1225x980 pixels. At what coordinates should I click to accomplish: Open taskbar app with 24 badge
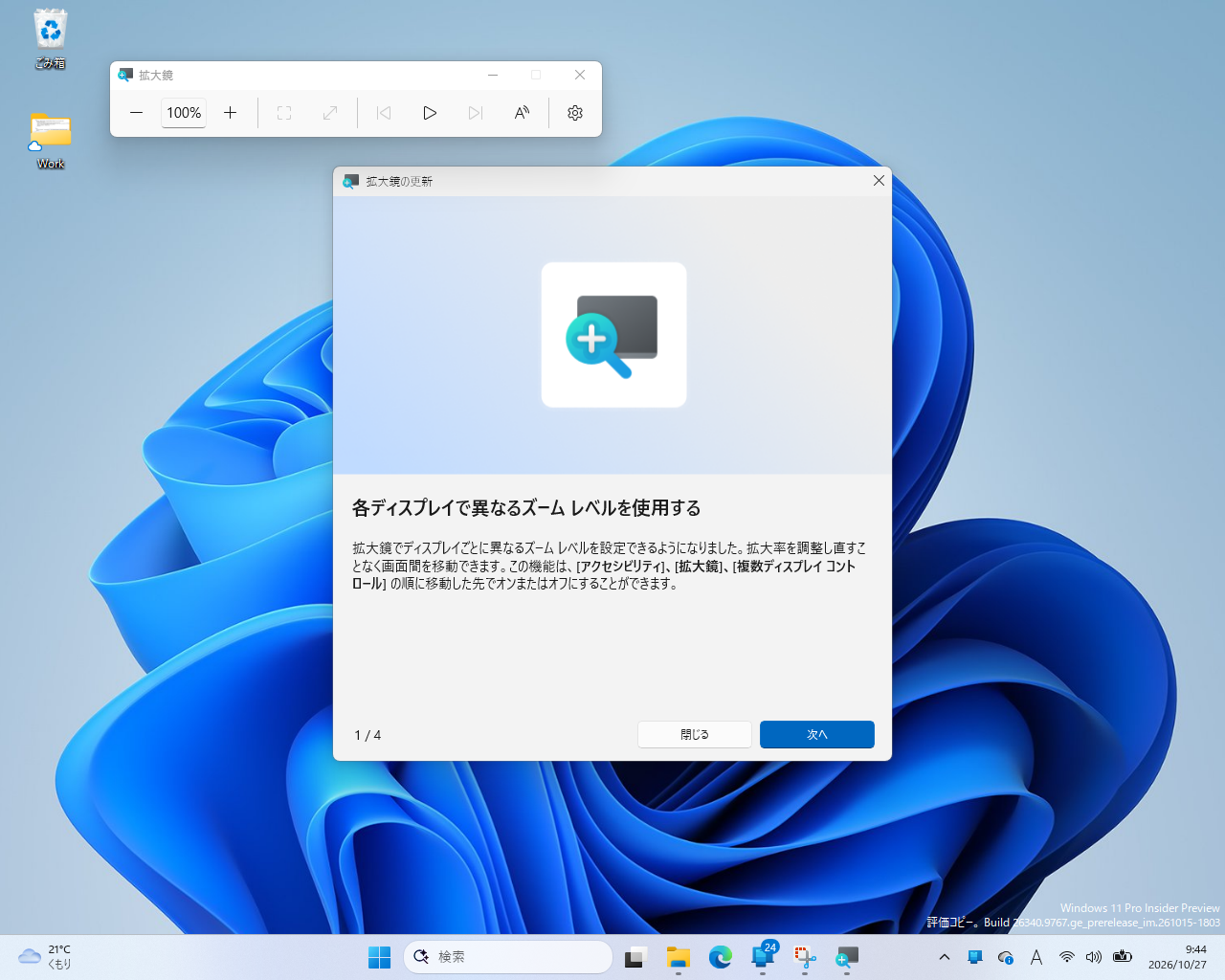click(763, 957)
